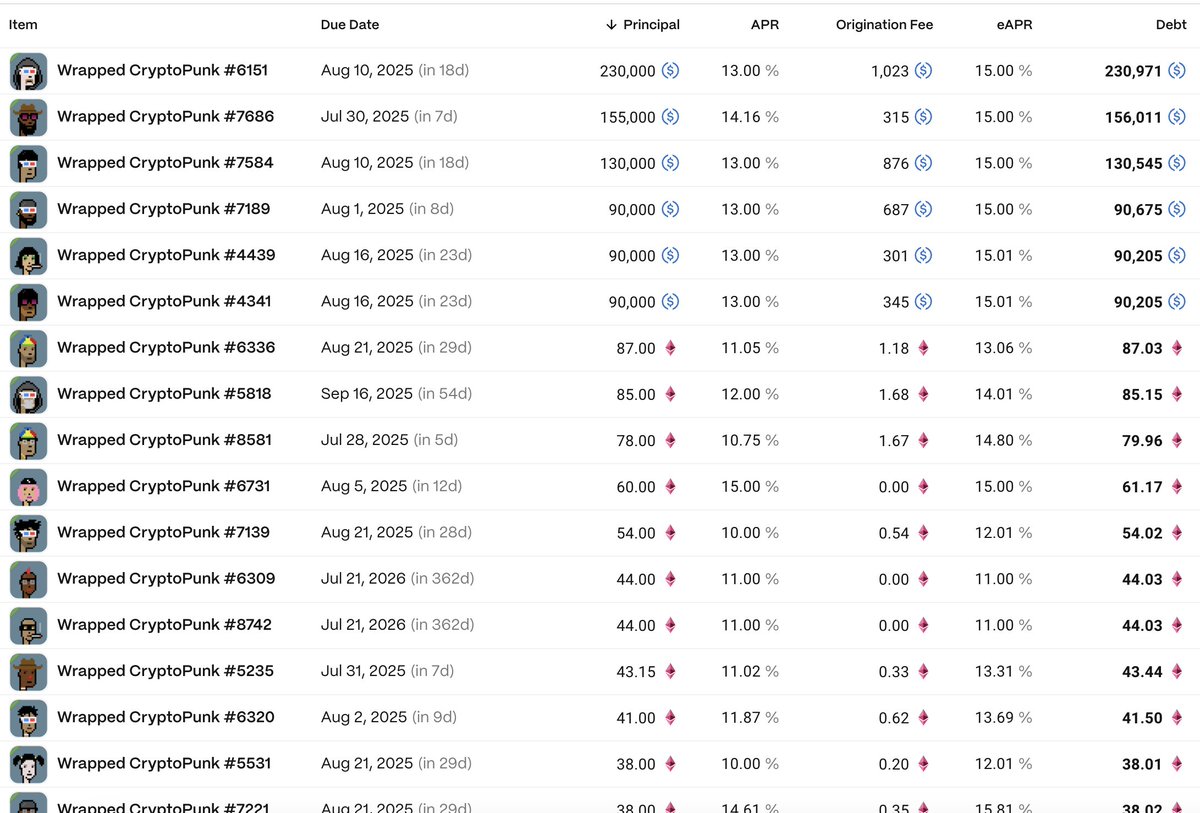Open the Wrapped CryptoPunk #7139 avatar thumbnail
Image resolution: width=1200 pixels, height=813 pixels.
pos(28,533)
